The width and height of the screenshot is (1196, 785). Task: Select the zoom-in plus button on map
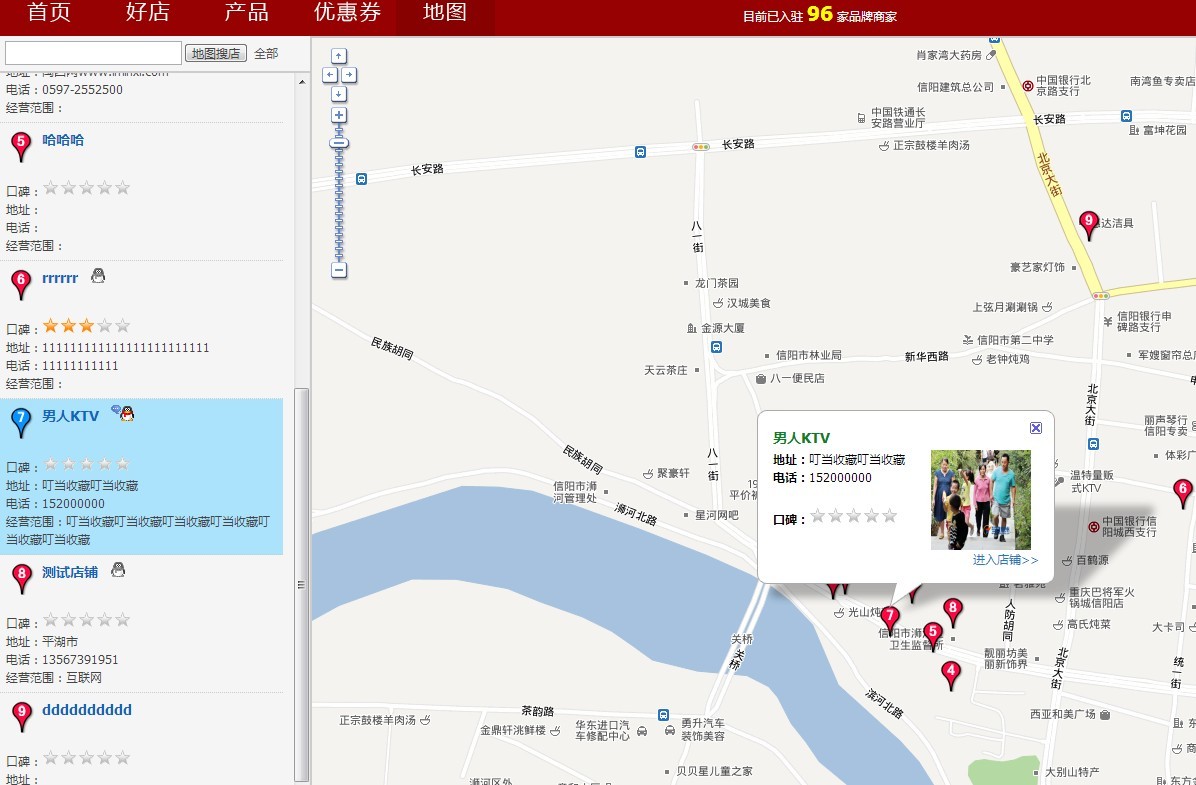tap(338, 115)
